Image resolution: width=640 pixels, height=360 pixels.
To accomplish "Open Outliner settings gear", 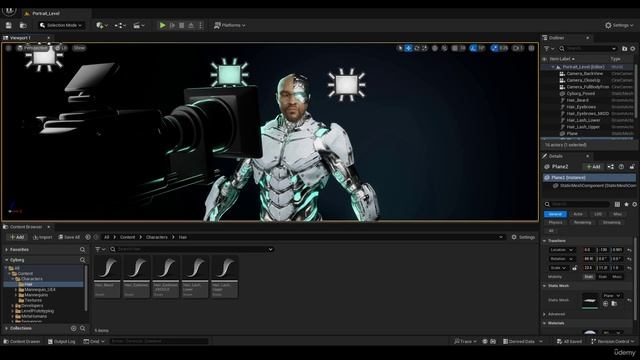I will click(633, 49).
